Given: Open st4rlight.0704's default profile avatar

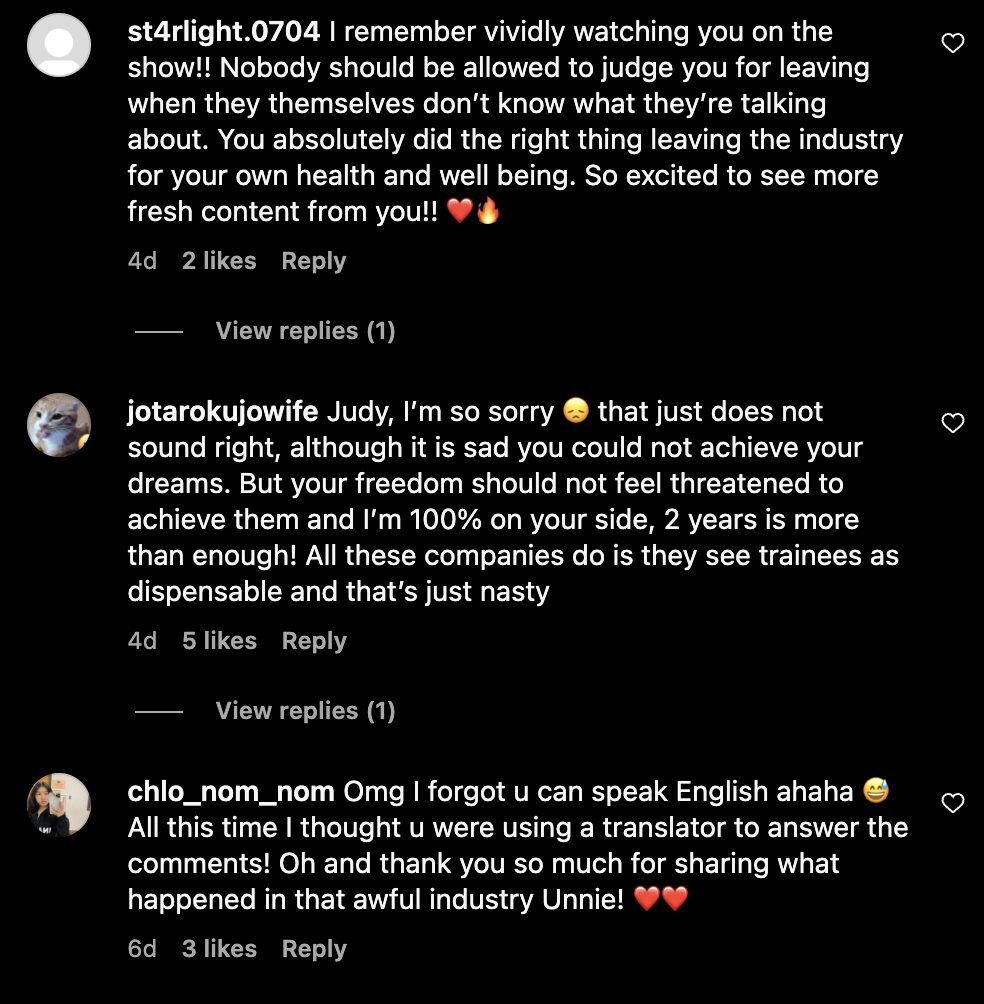Looking at the screenshot, I should [59, 45].
